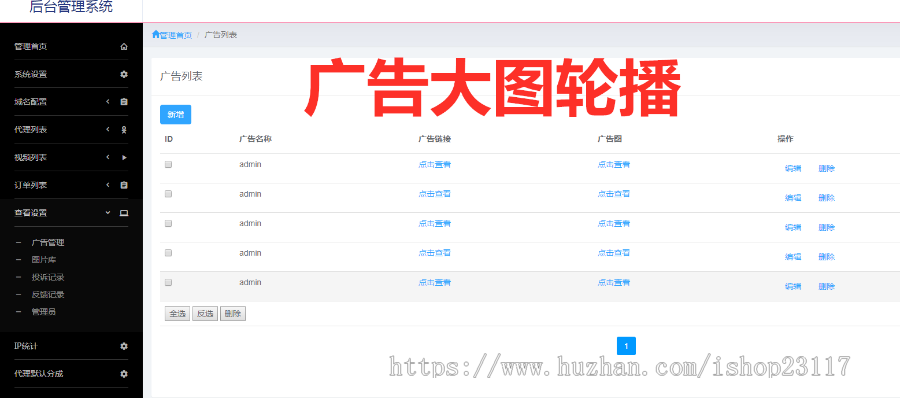Open the 广告图 点击查看 link in fourth row
The height and width of the screenshot is (398, 900).
pyautogui.click(x=614, y=253)
